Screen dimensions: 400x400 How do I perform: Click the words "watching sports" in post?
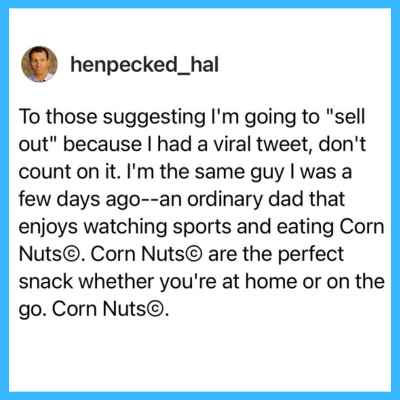point(156,227)
